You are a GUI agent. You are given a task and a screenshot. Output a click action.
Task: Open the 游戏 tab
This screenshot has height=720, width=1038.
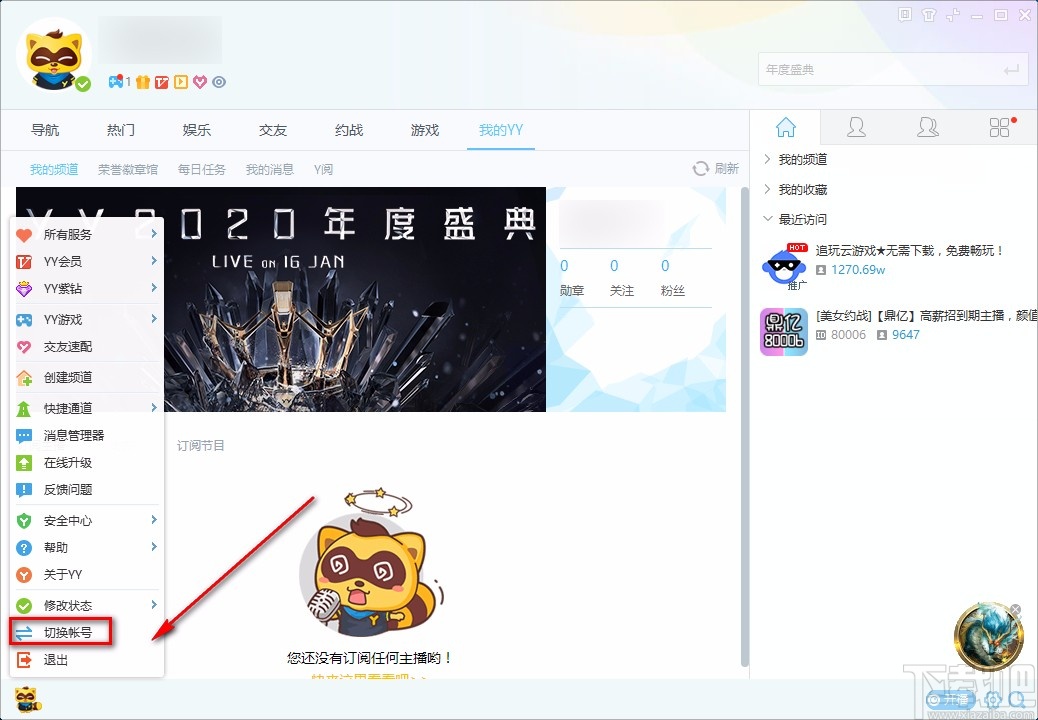(425, 130)
